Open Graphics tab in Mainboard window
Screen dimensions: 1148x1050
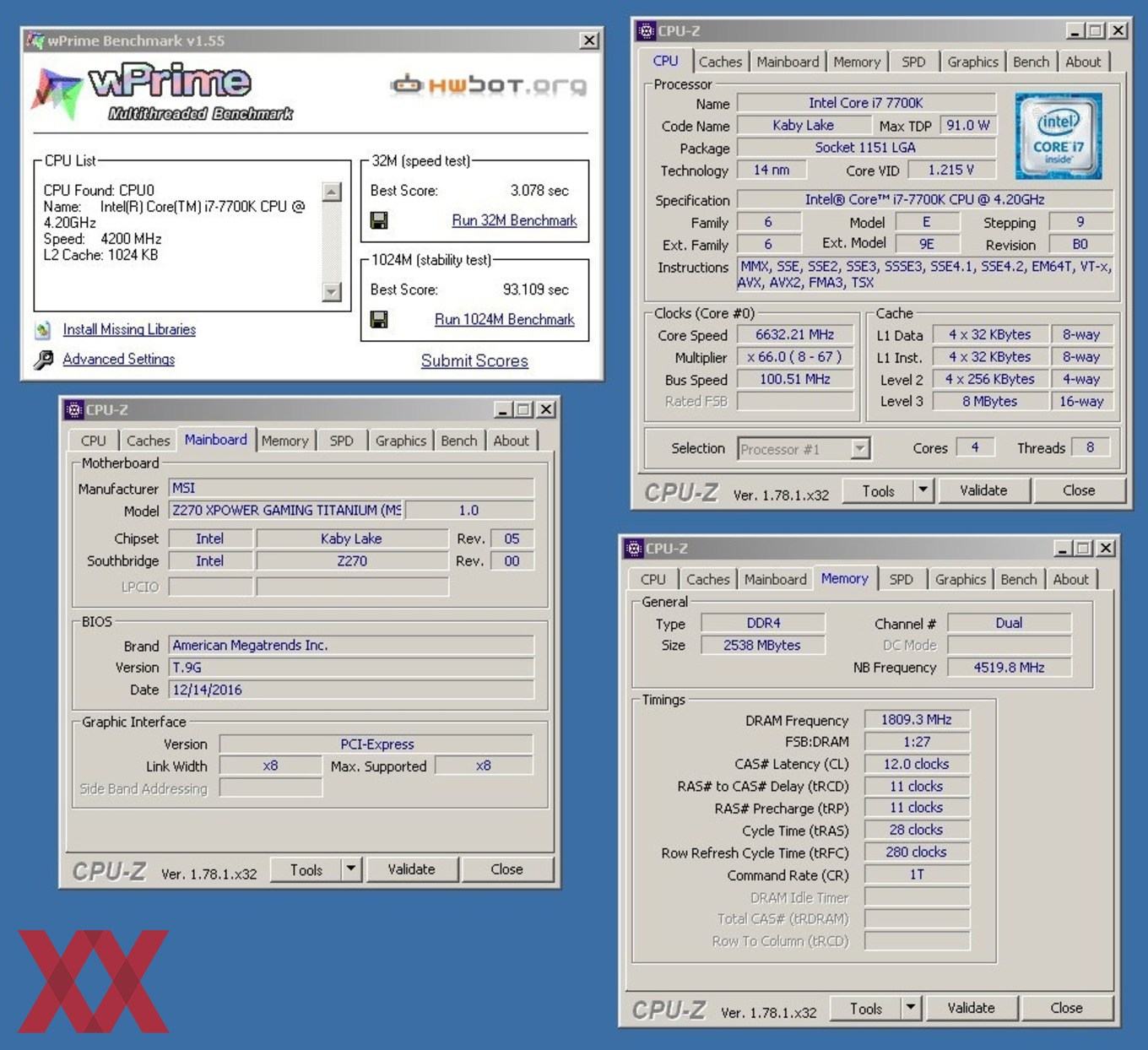coord(400,441)
